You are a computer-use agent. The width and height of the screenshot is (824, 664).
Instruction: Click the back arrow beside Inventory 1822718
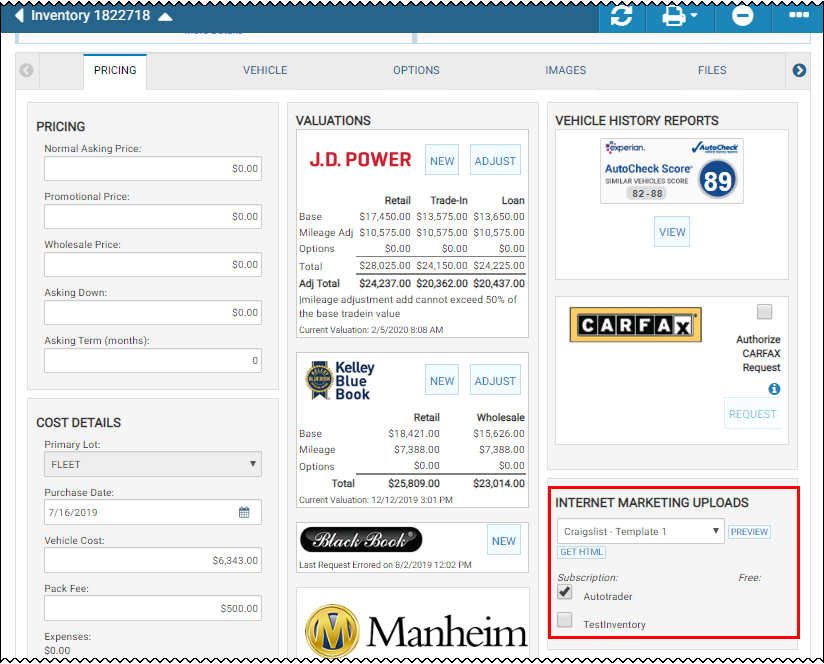[18, 16]
